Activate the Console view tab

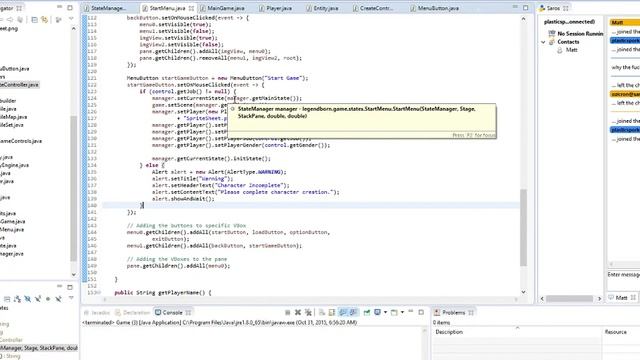coord(173,313)
